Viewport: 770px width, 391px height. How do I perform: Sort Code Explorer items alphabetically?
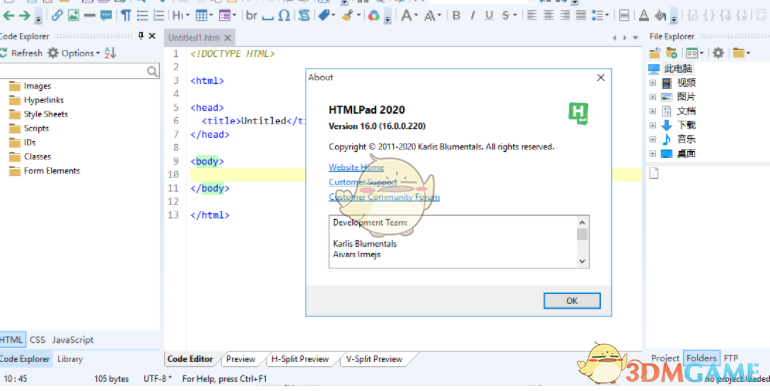(110, 53)
